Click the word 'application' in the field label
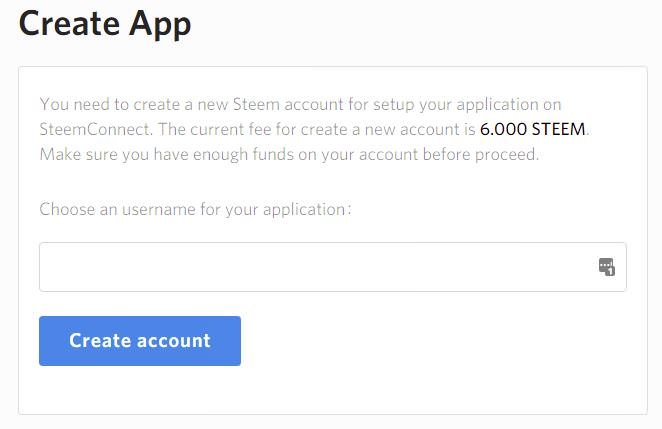This screenshot has width=662, height=429. [304, 210]
